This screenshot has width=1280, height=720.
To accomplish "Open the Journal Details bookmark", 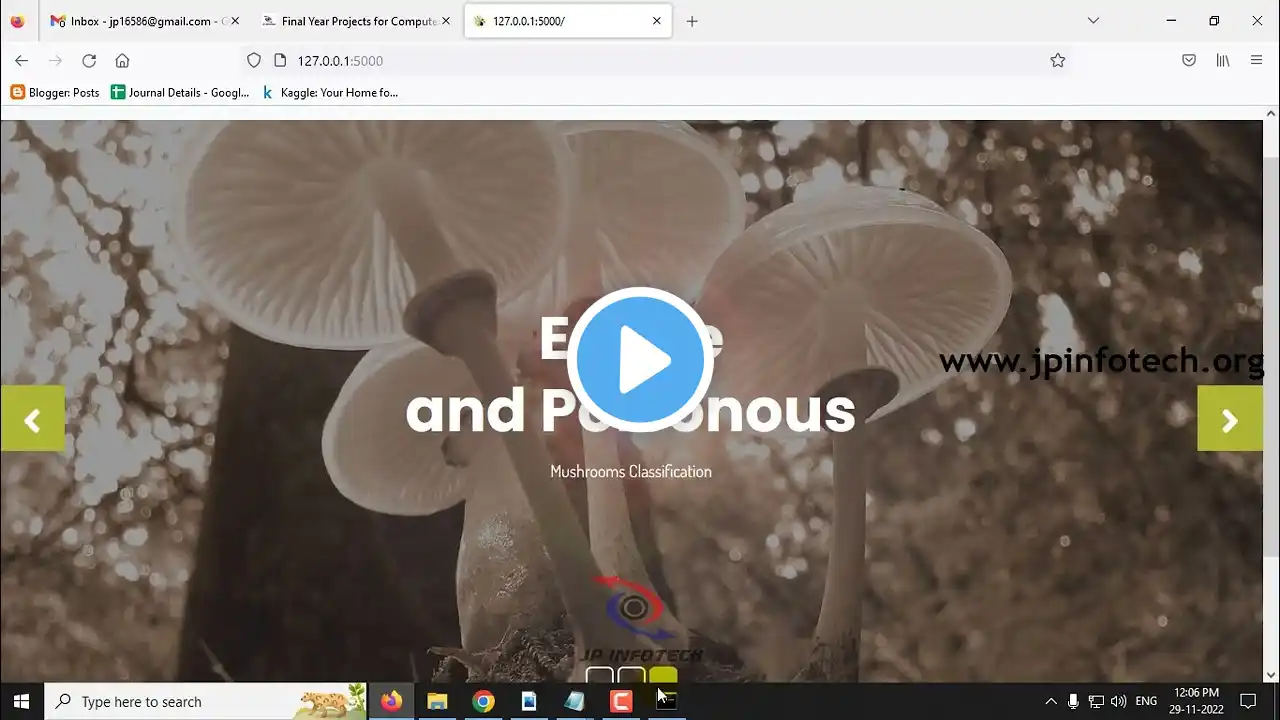I will tap(180, 92).
